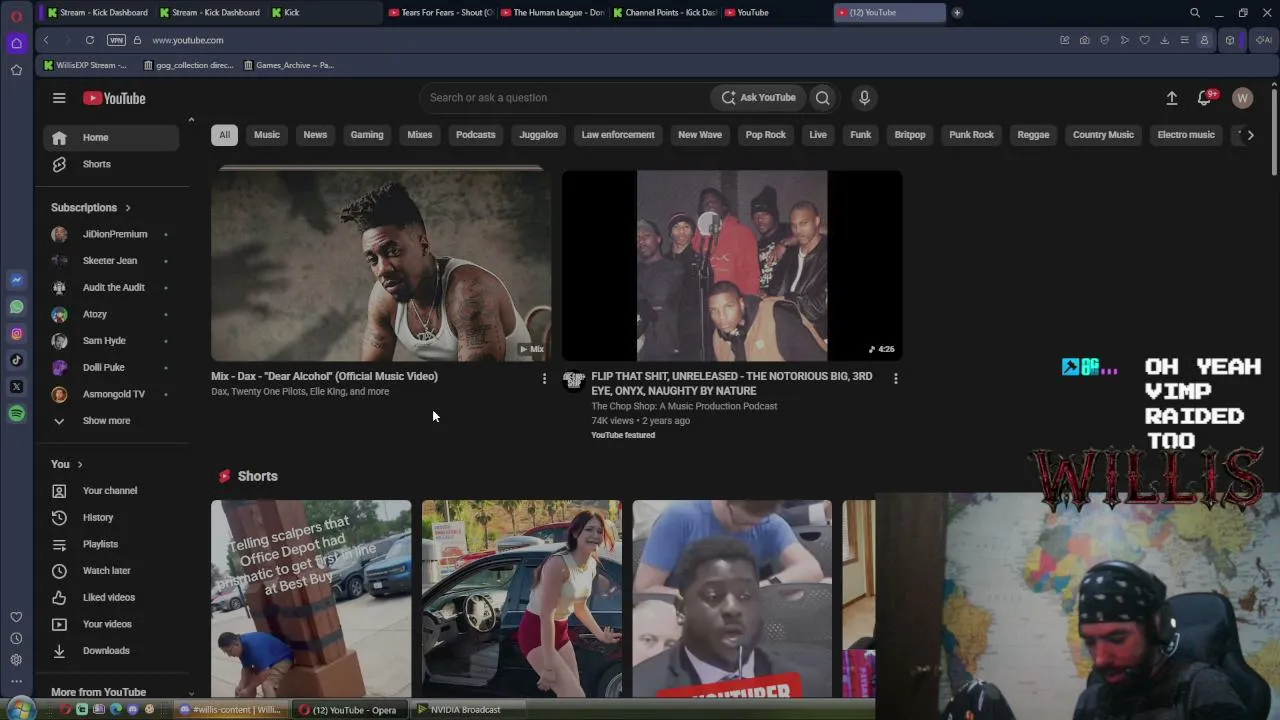Open the WillisEXP Stream bookmark
This screenshot has height=720, width=1280.
(x=84, y=65)
